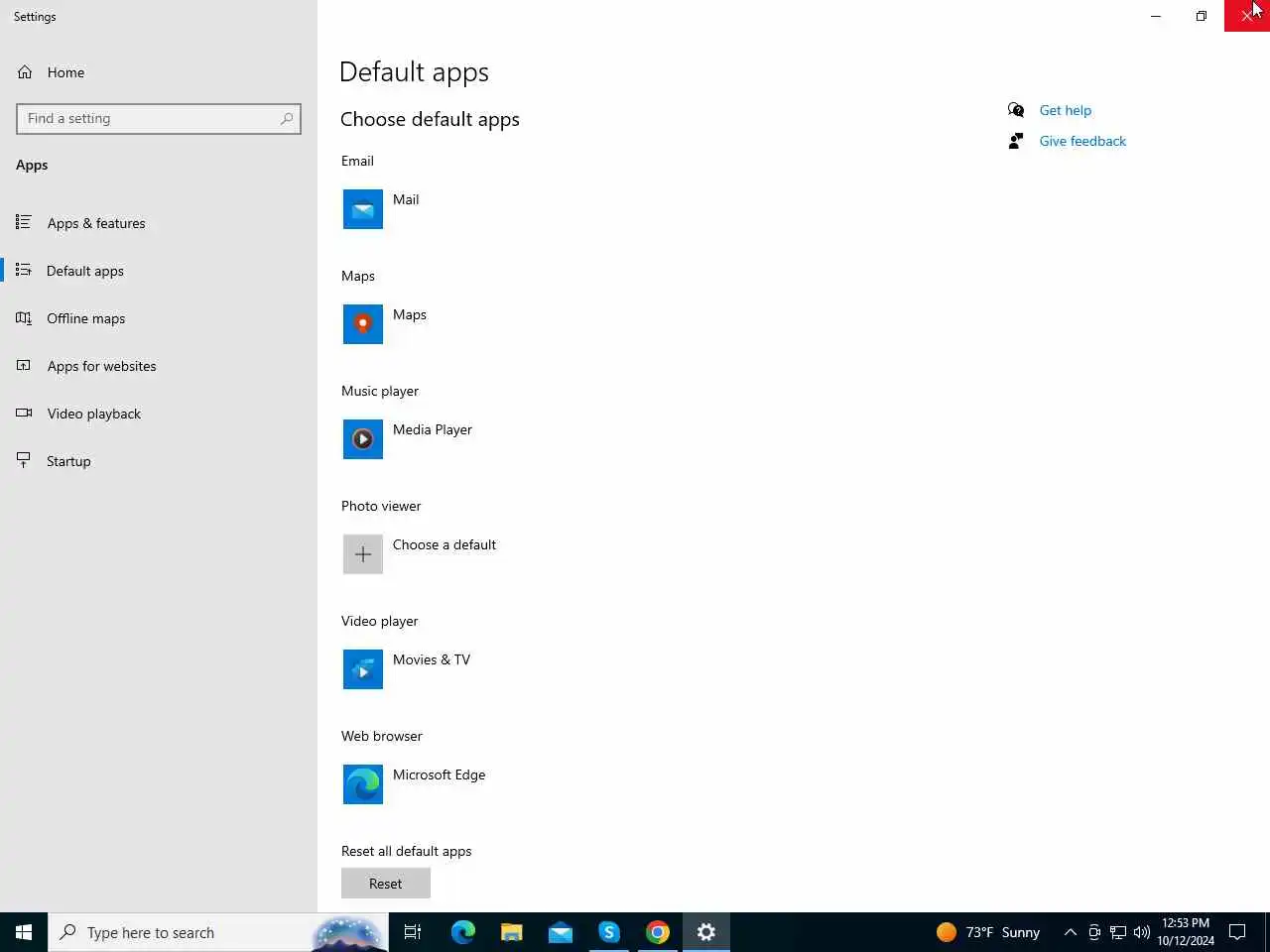Click the Maps app name

pos(409,314)
